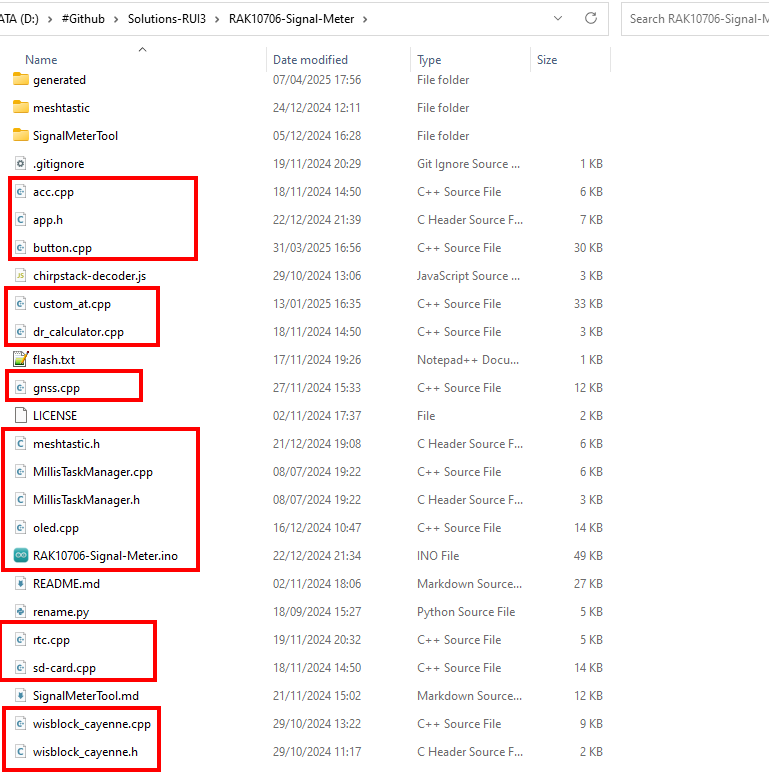
Task: Click the refresh button in address bar
Action: (x=591, y=18)
